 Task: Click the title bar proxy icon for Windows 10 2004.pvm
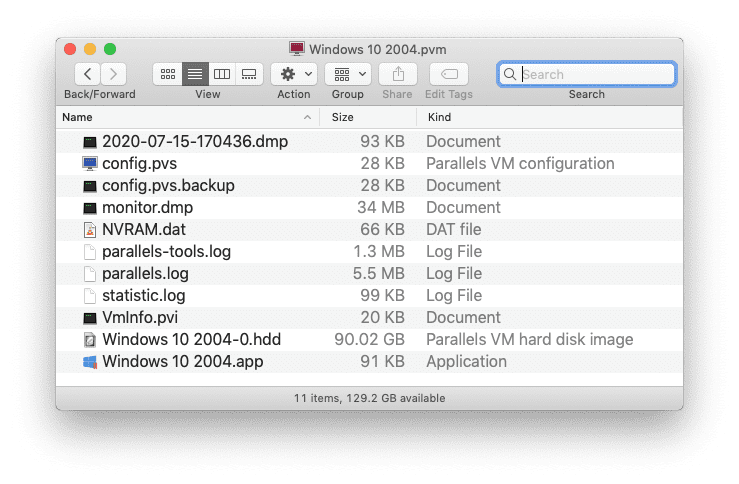pos(297,49)
